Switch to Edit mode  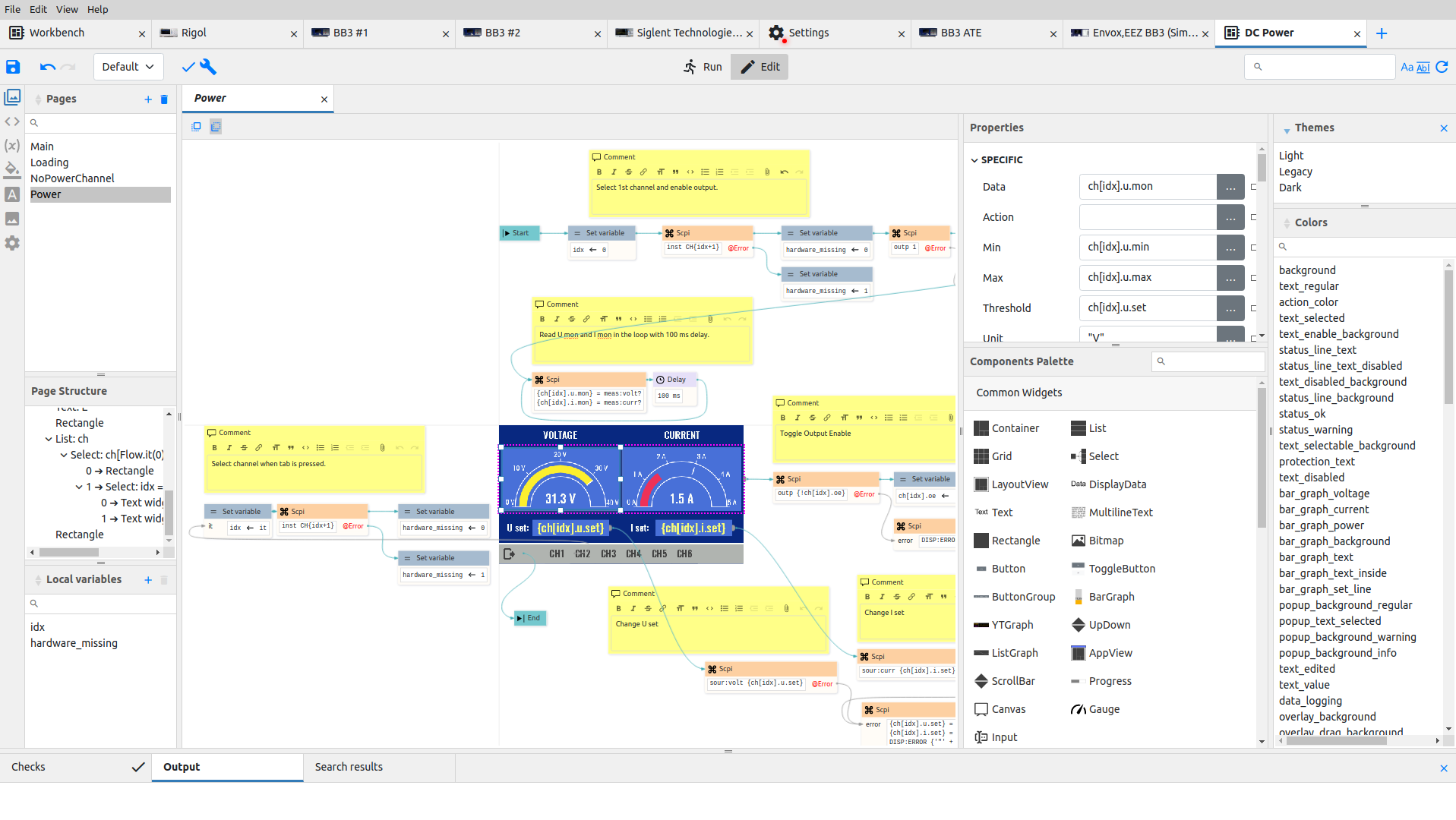760,67
